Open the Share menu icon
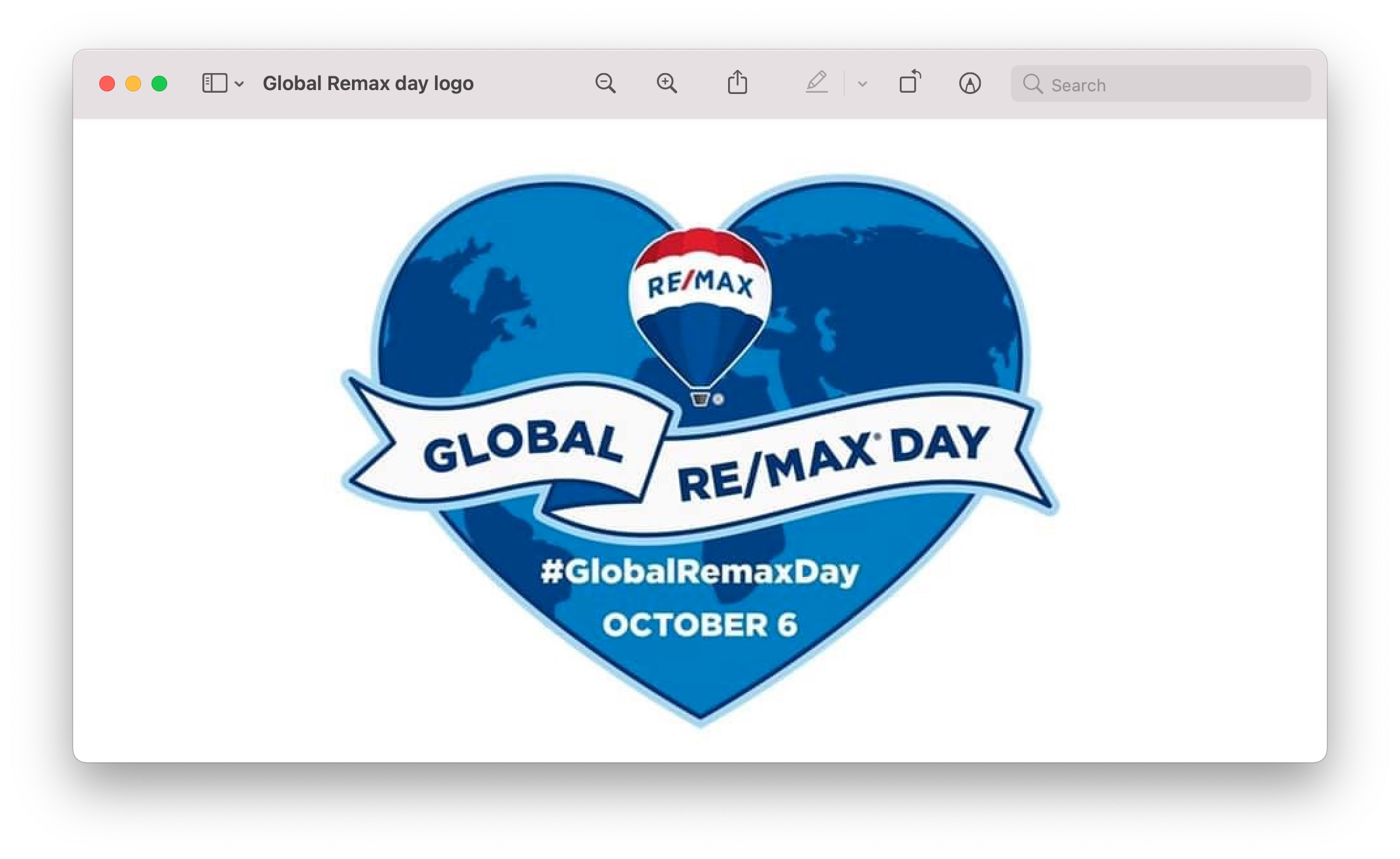This screenshot has width=1400, height=859. point(737,82)
